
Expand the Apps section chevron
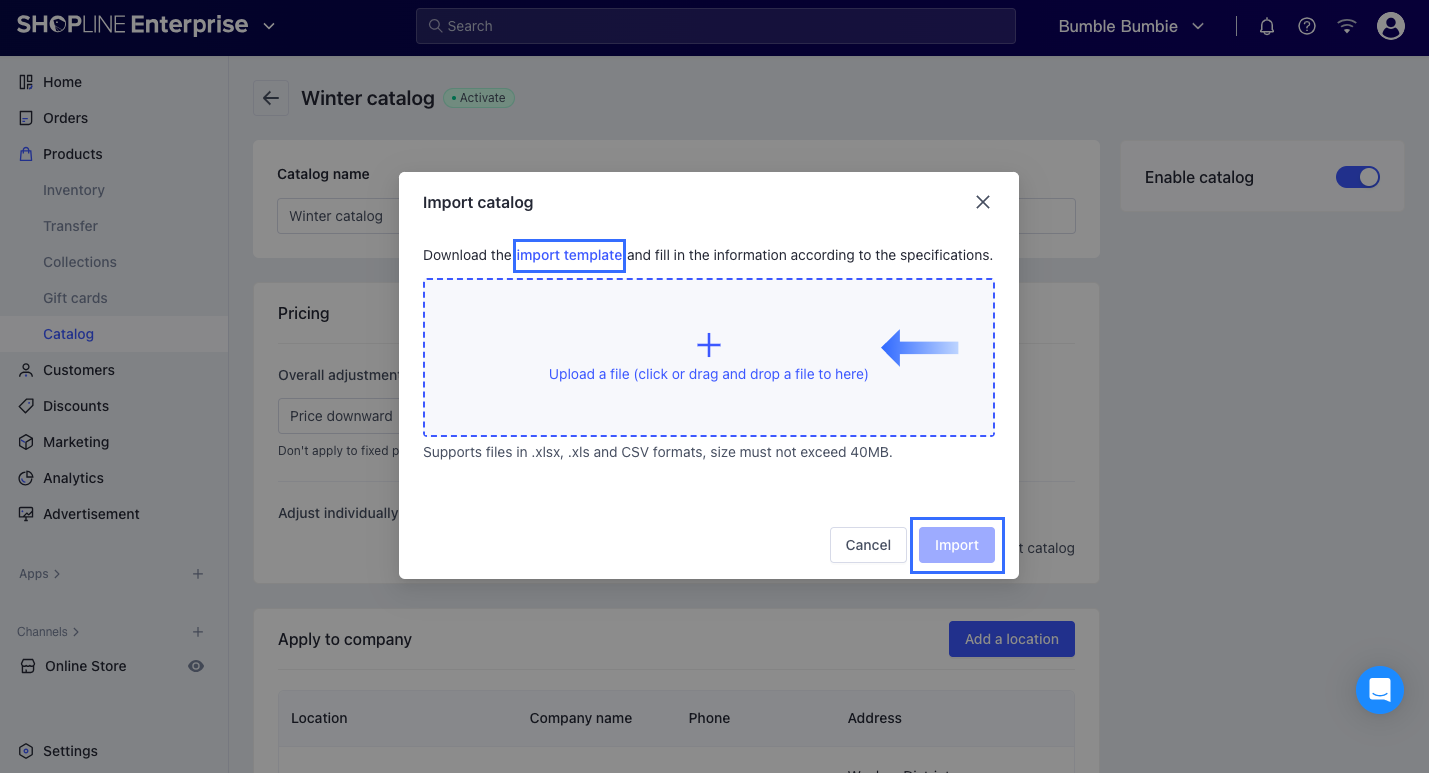pos(57,574)
